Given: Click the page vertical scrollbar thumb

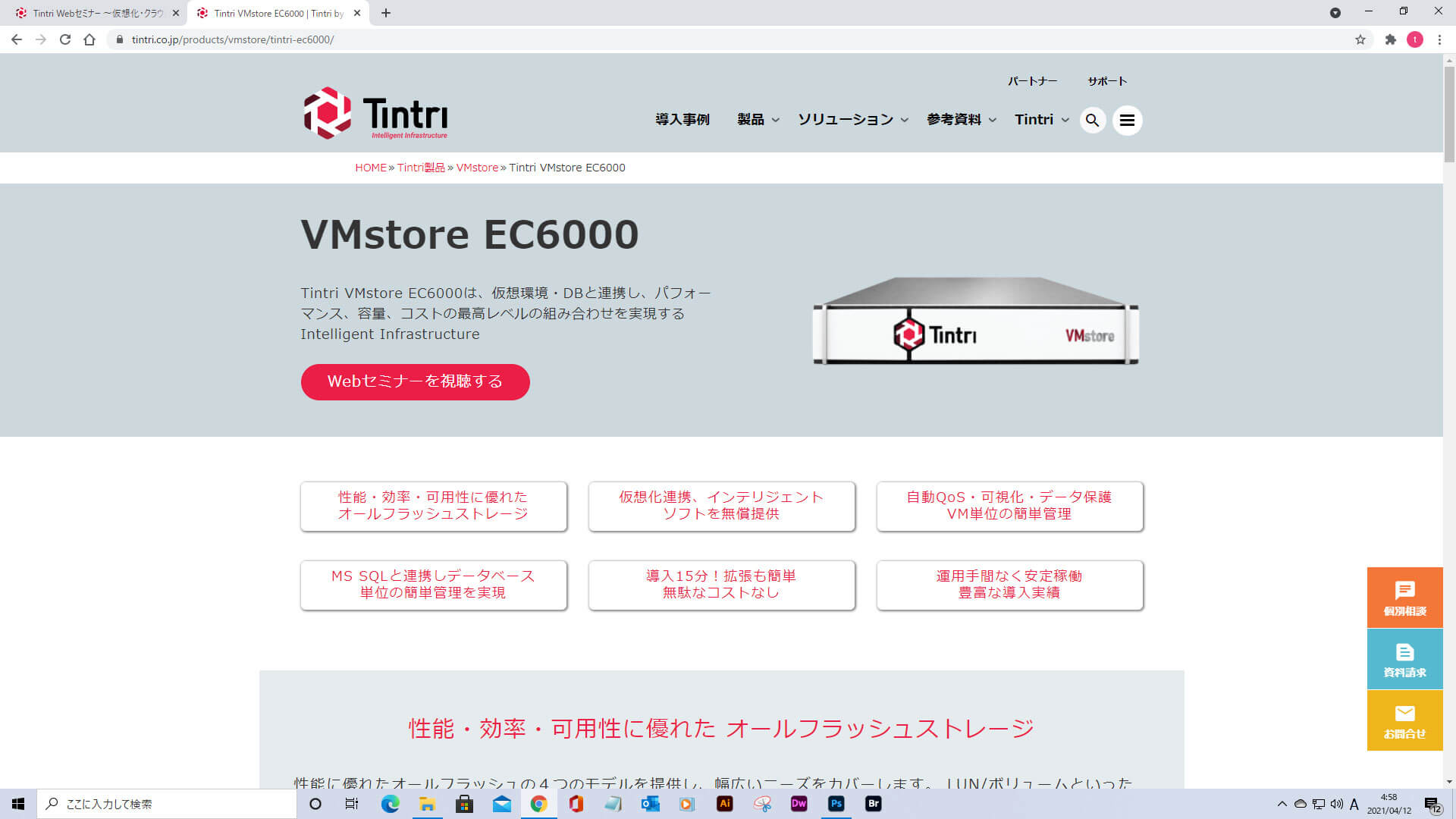Looking at the screenshot, I should pyautogui.click(x=1449, y=114).
